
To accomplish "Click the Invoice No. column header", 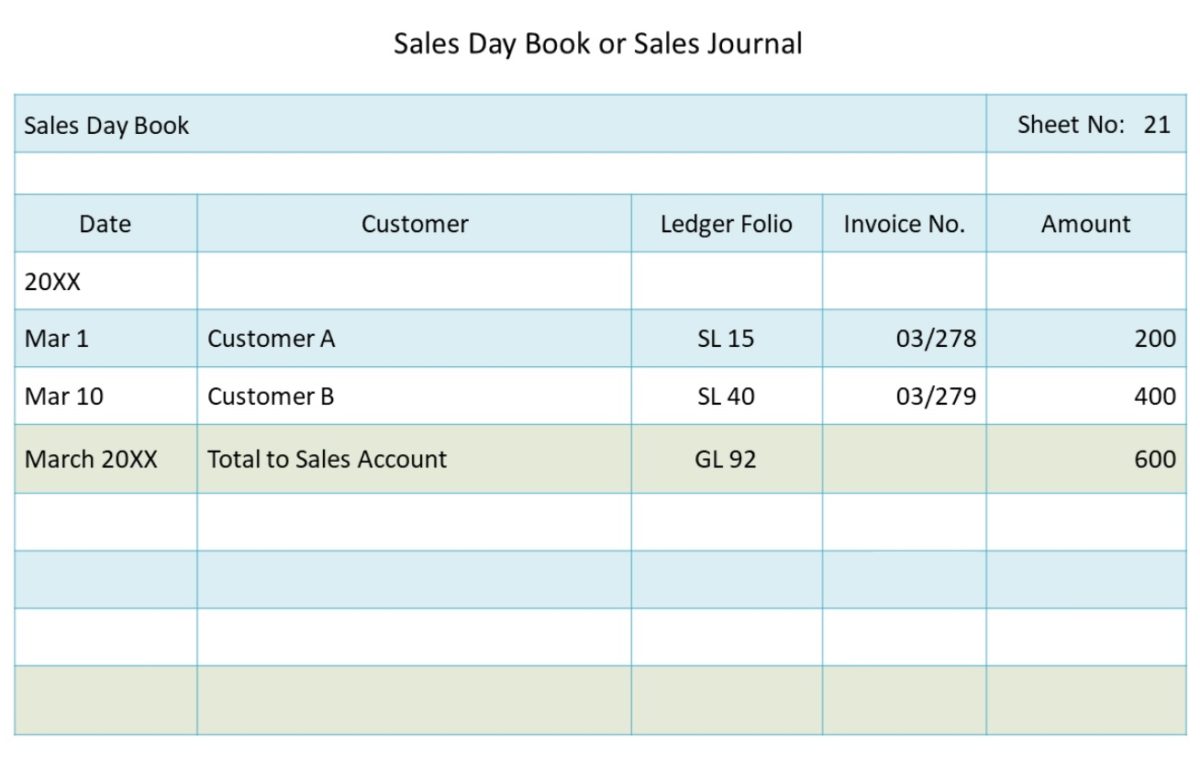I will click(x=904, y=223).
